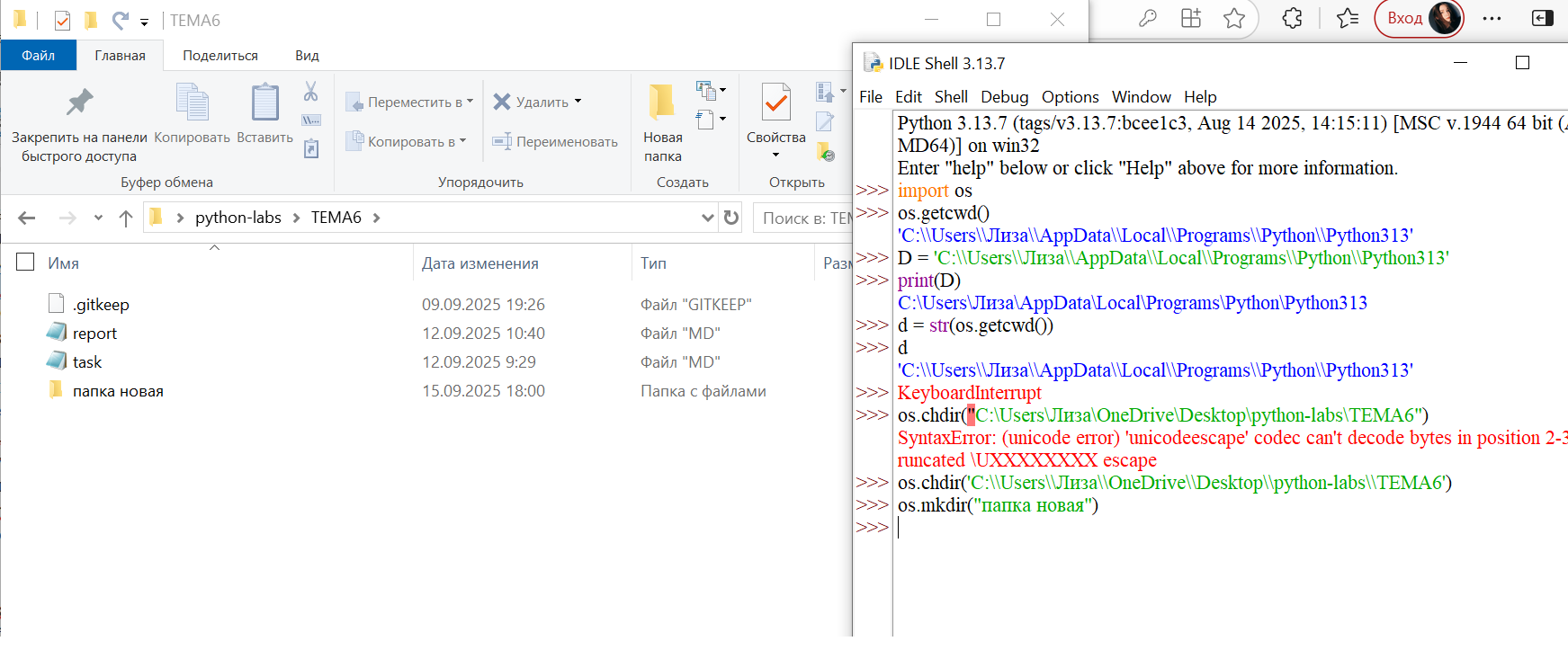Viewport: 1568px width, 650px height.
Task: Open the Options menu in IDLE
Action: pyautogui.click(x=1070, y=97)
